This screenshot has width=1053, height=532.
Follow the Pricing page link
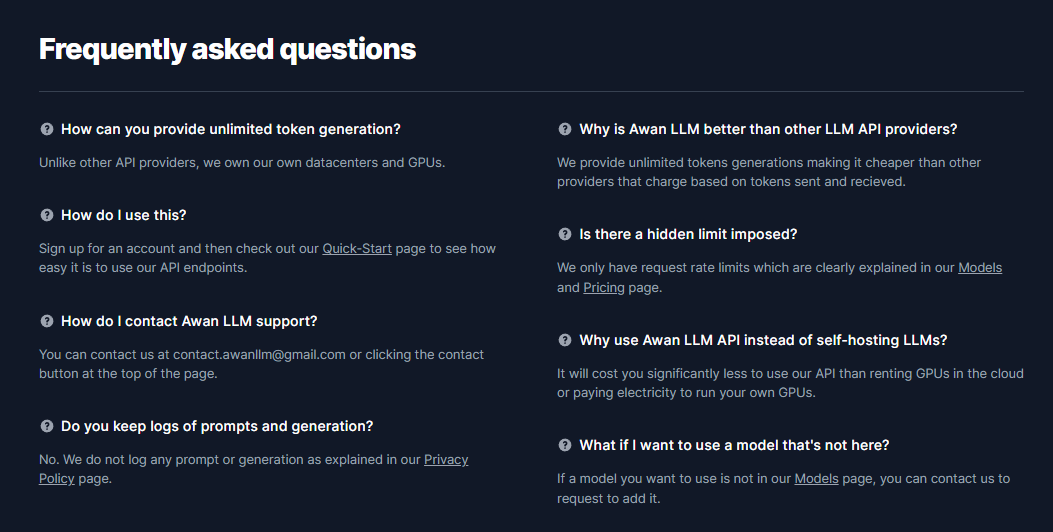[x=604, y=287]
